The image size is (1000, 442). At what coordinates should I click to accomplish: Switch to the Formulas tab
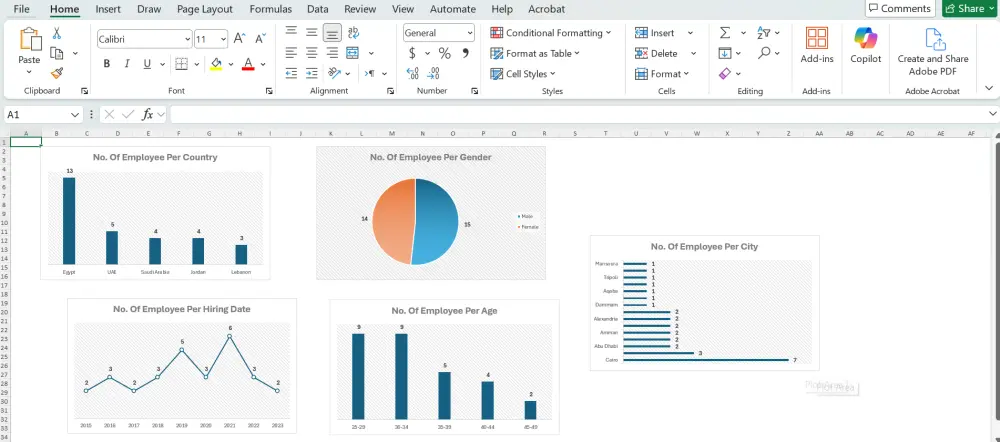[x=270, y=9]
